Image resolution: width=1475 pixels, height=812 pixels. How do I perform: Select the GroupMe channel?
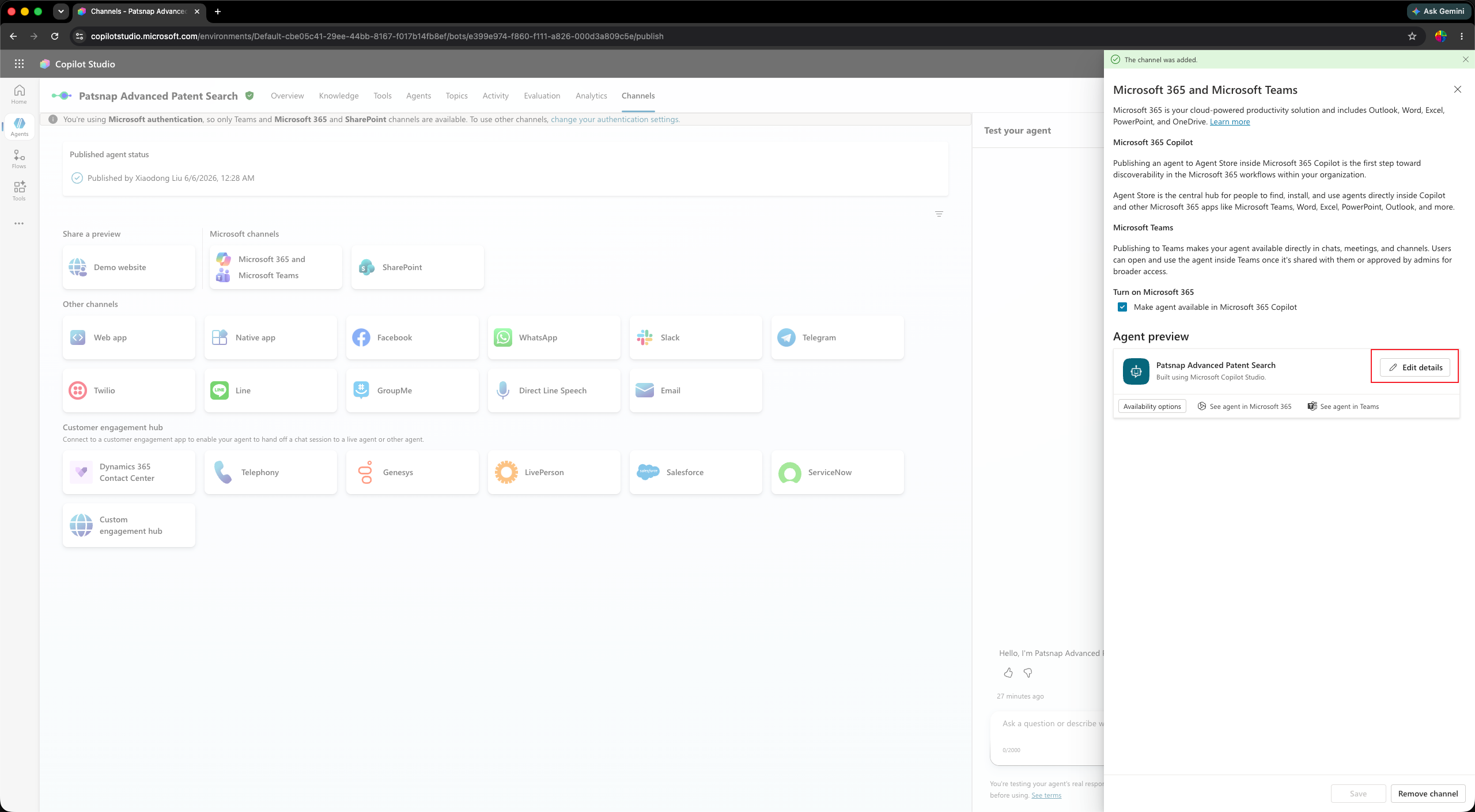pyautogui.click(x=413, y=390)
